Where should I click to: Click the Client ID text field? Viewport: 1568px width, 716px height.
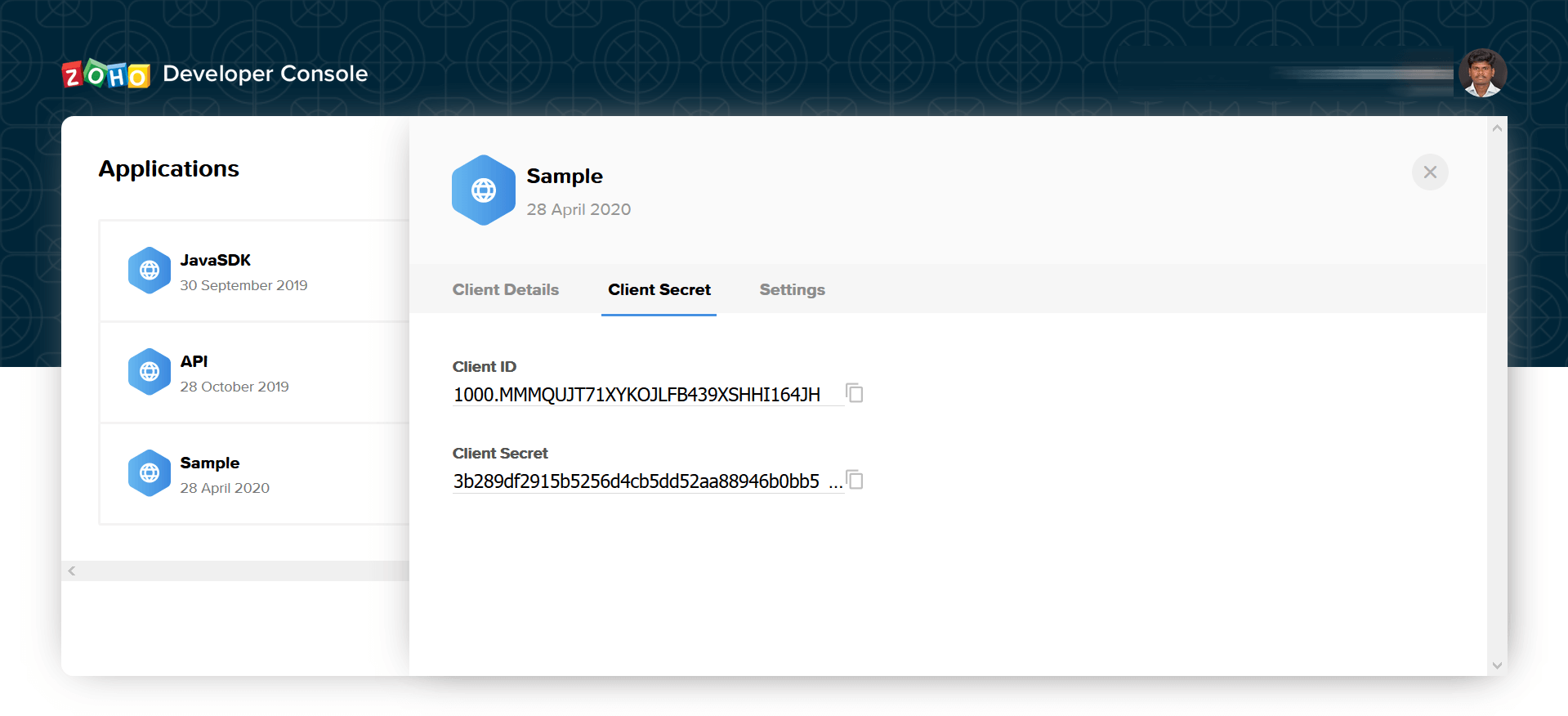click(637, 395)
